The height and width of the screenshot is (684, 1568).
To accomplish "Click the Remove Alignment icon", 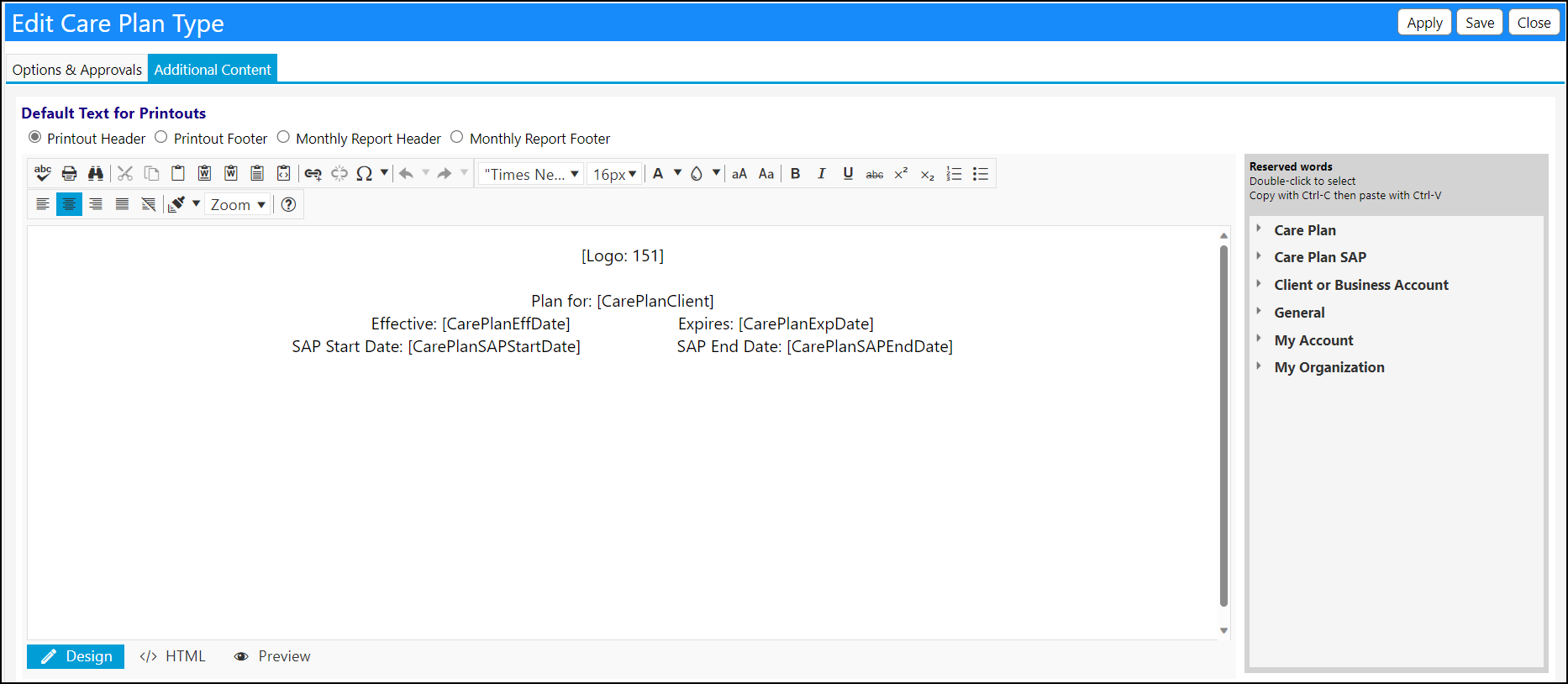I will 149,204.
